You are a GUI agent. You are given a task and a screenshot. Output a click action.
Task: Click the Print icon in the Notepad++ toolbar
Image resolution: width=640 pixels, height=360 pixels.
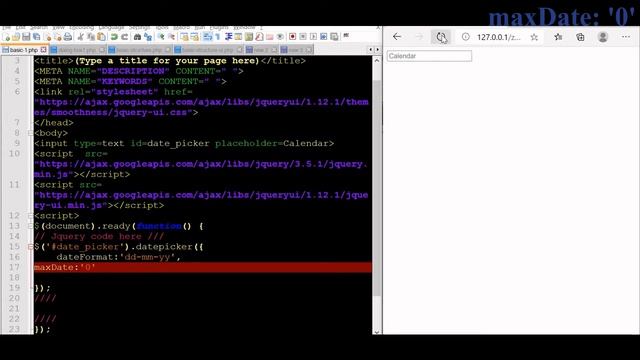click(x=68, y=37)
